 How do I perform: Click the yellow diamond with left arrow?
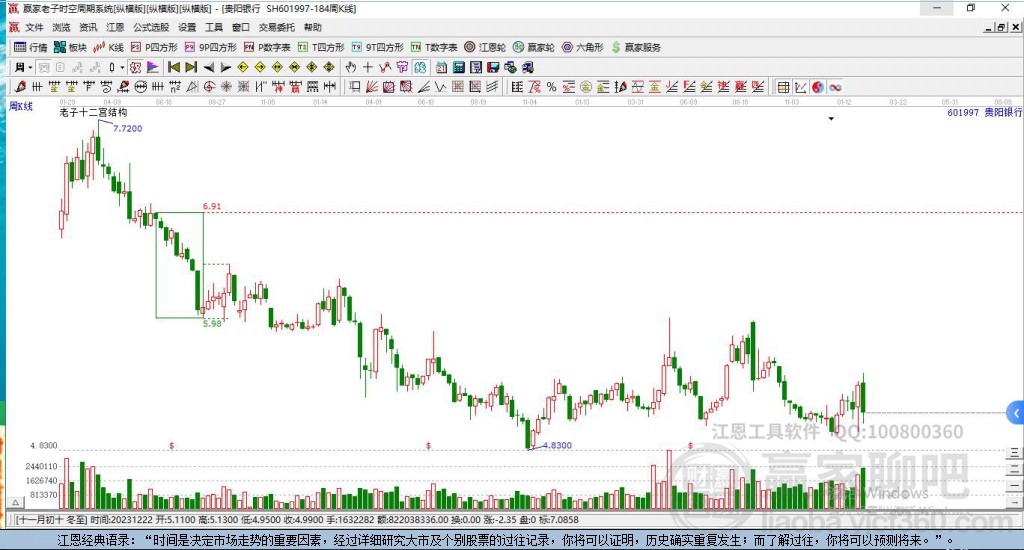tap(243, 67)
